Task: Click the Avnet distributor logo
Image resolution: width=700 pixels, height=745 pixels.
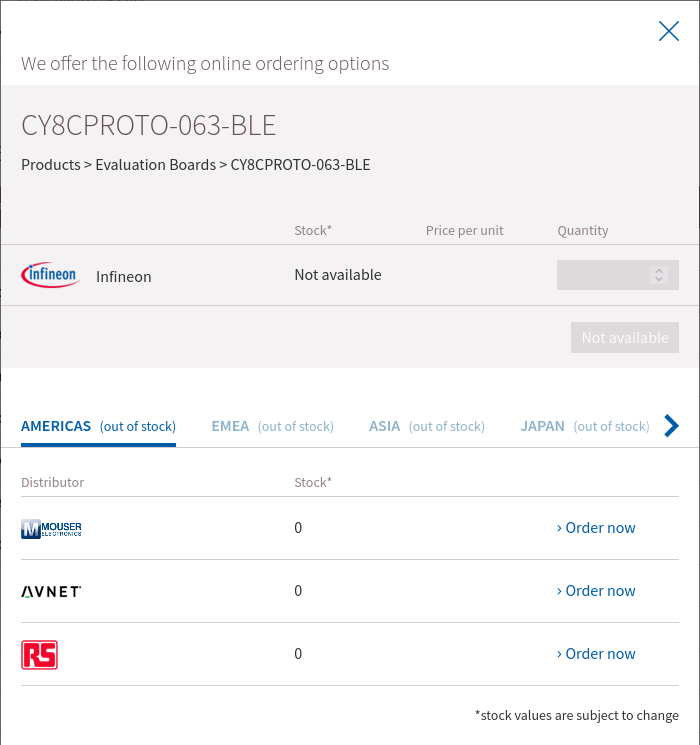Action: [x=51, y=592]
